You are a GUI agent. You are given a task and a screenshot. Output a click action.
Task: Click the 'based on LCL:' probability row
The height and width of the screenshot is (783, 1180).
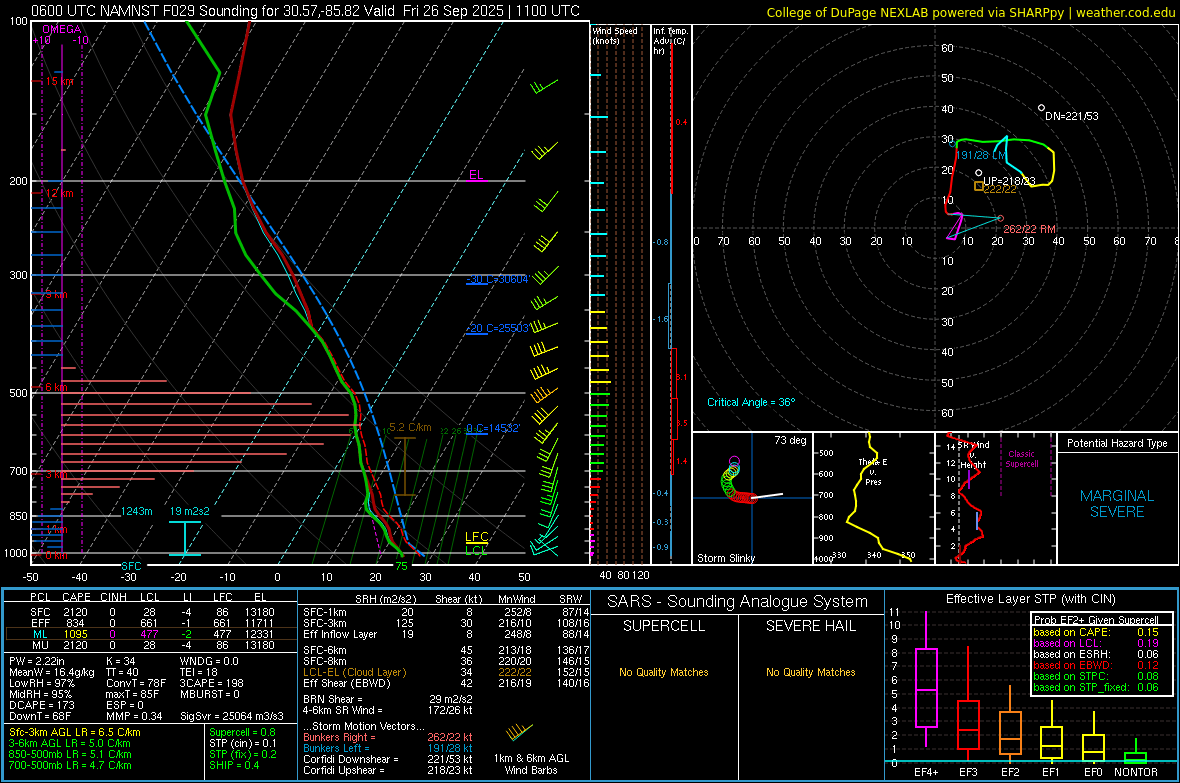click(x=1096, y=643)
